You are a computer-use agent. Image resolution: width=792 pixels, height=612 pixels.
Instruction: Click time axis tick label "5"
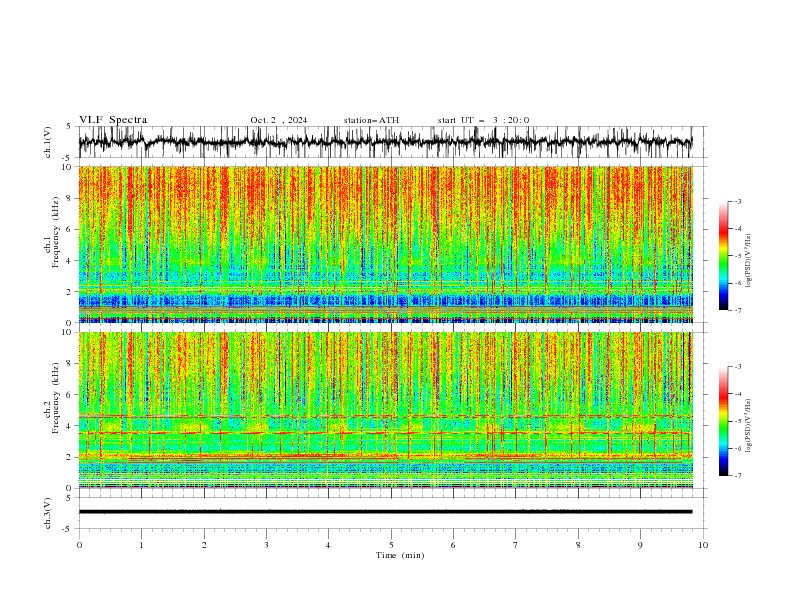(x=391, y=545)
